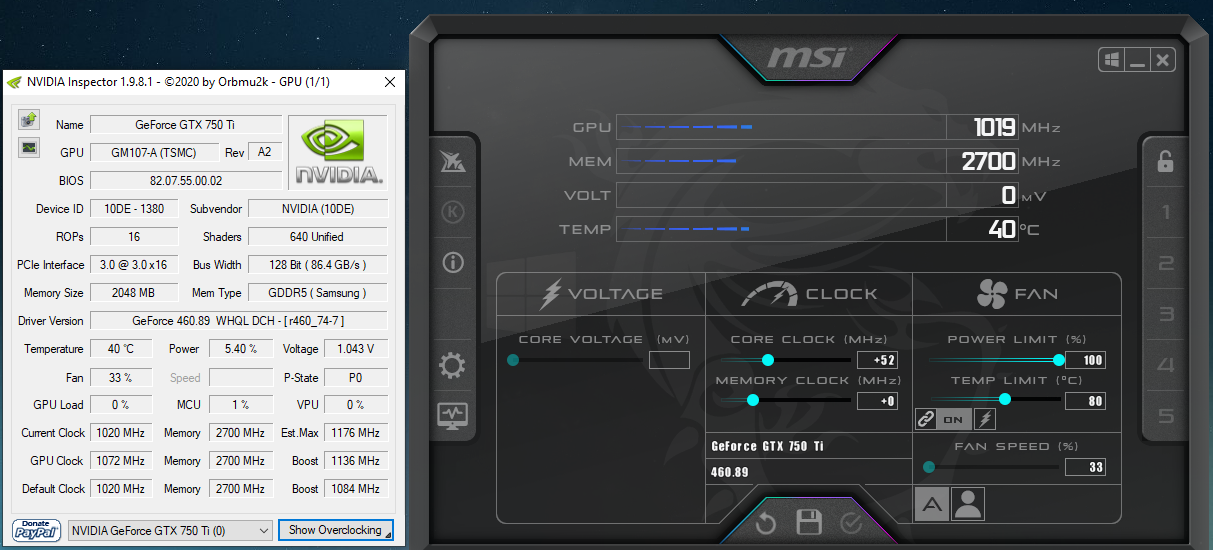Adjust the Memory Clock slider handle
Viewport: 1213px width, 550px height.
[x=753, y=400]
